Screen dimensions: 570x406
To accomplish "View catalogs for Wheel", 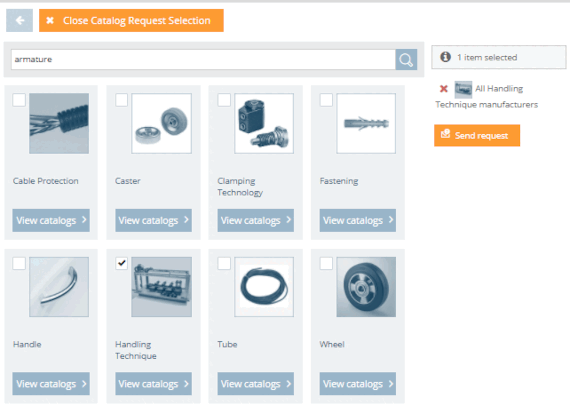I will point(358,383).
